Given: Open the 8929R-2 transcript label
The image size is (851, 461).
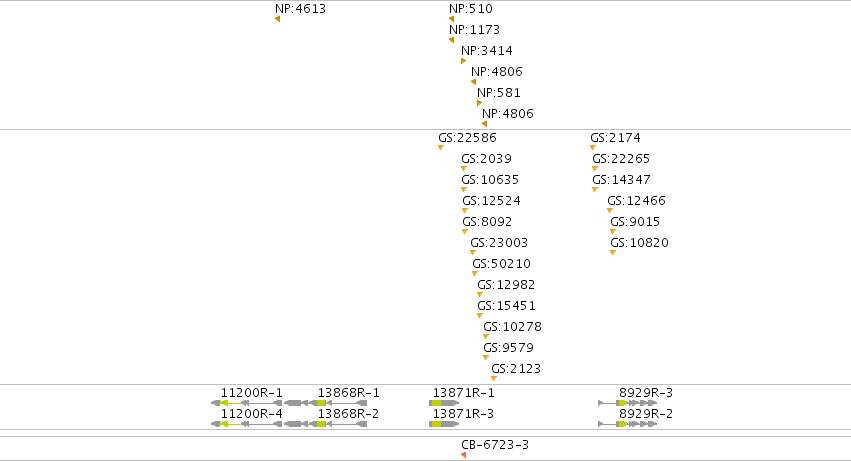Looking at the screenshot, I should click(646, 414).
